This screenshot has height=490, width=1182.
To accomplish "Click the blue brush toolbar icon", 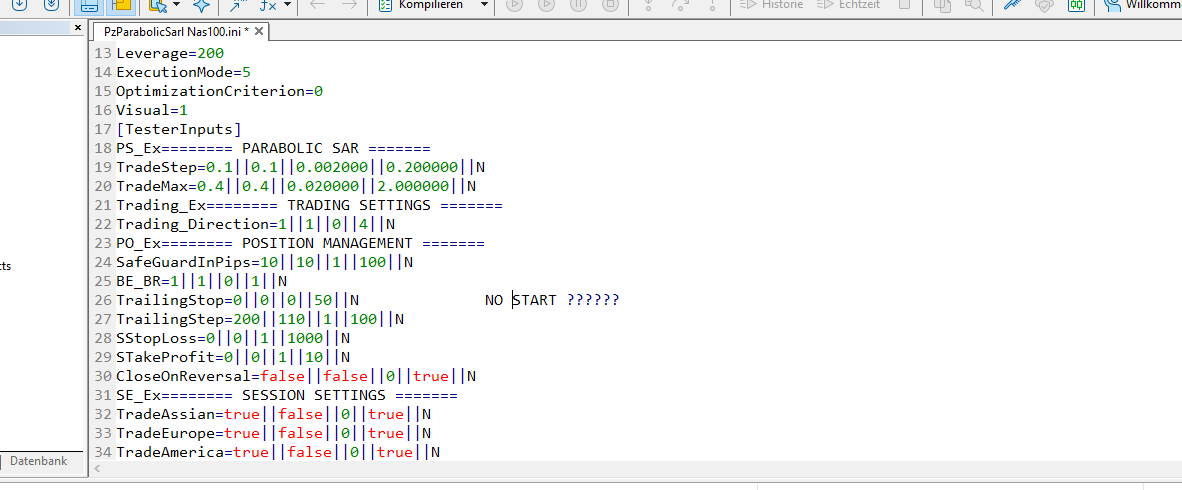I will [x=1013, y=5].
